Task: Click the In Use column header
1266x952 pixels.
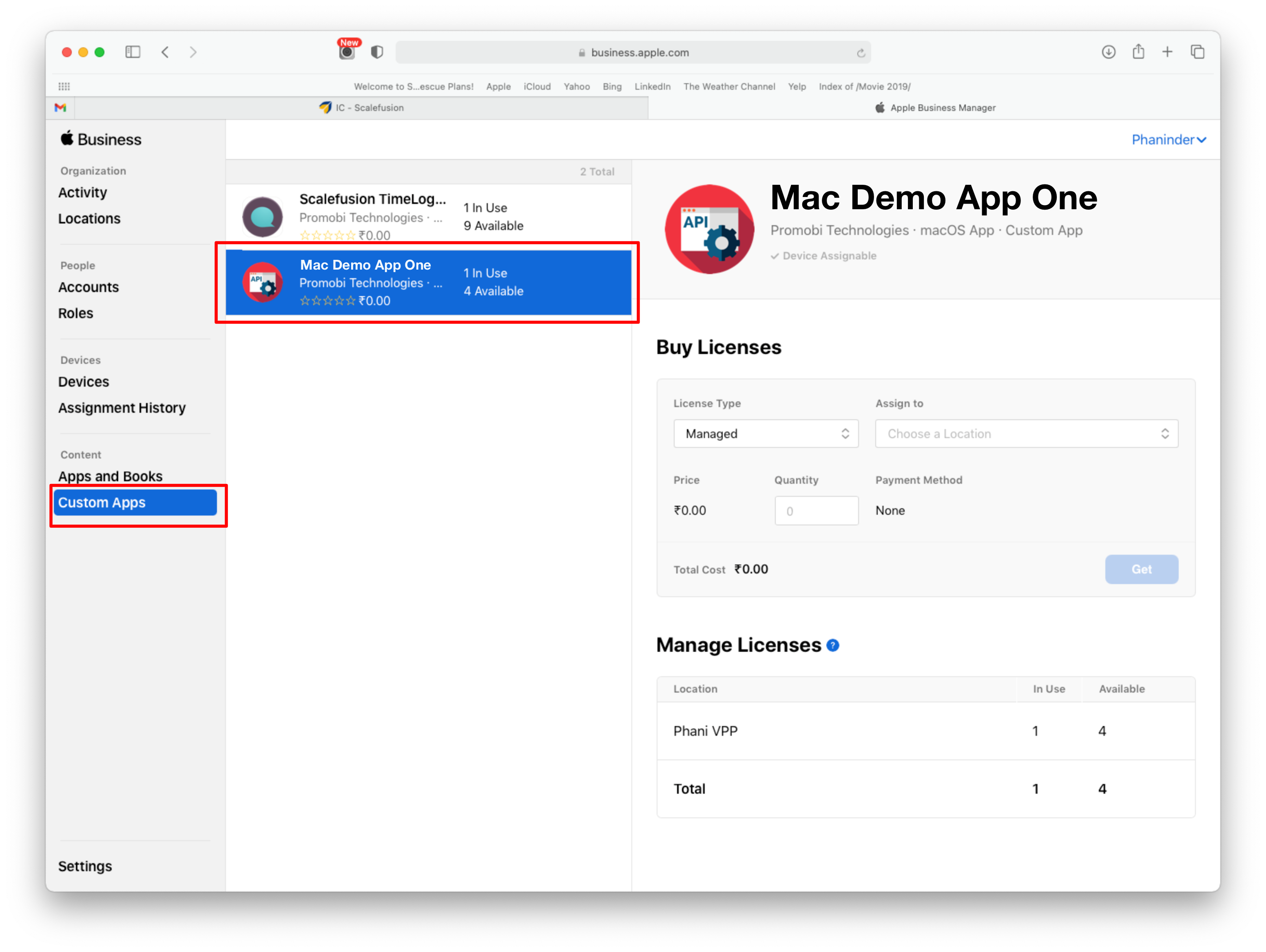Action: click(1049, 689)
